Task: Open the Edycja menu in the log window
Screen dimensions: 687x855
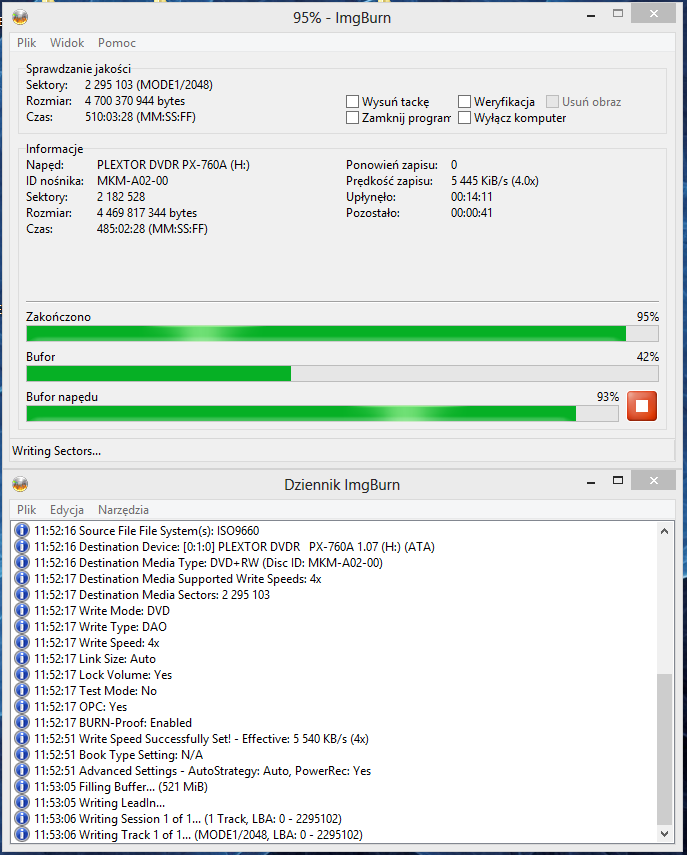Action: (x=67, y=509)
